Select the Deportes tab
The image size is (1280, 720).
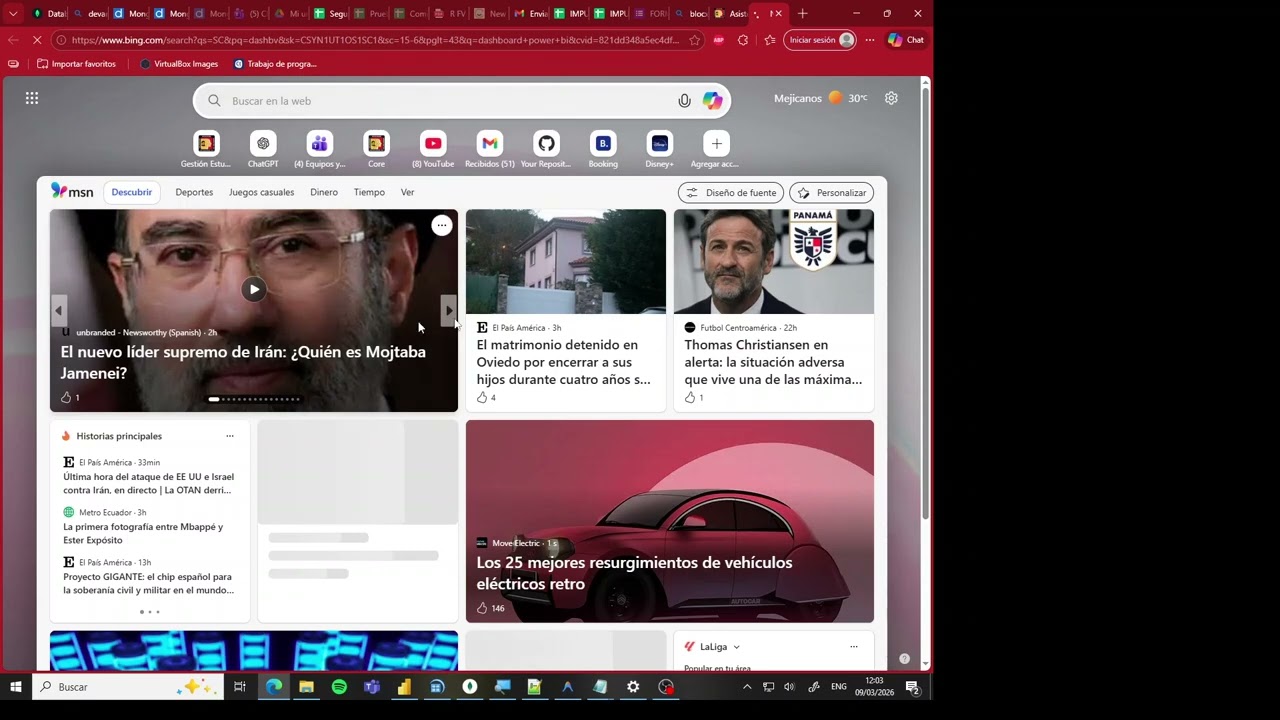pos(194,192)
